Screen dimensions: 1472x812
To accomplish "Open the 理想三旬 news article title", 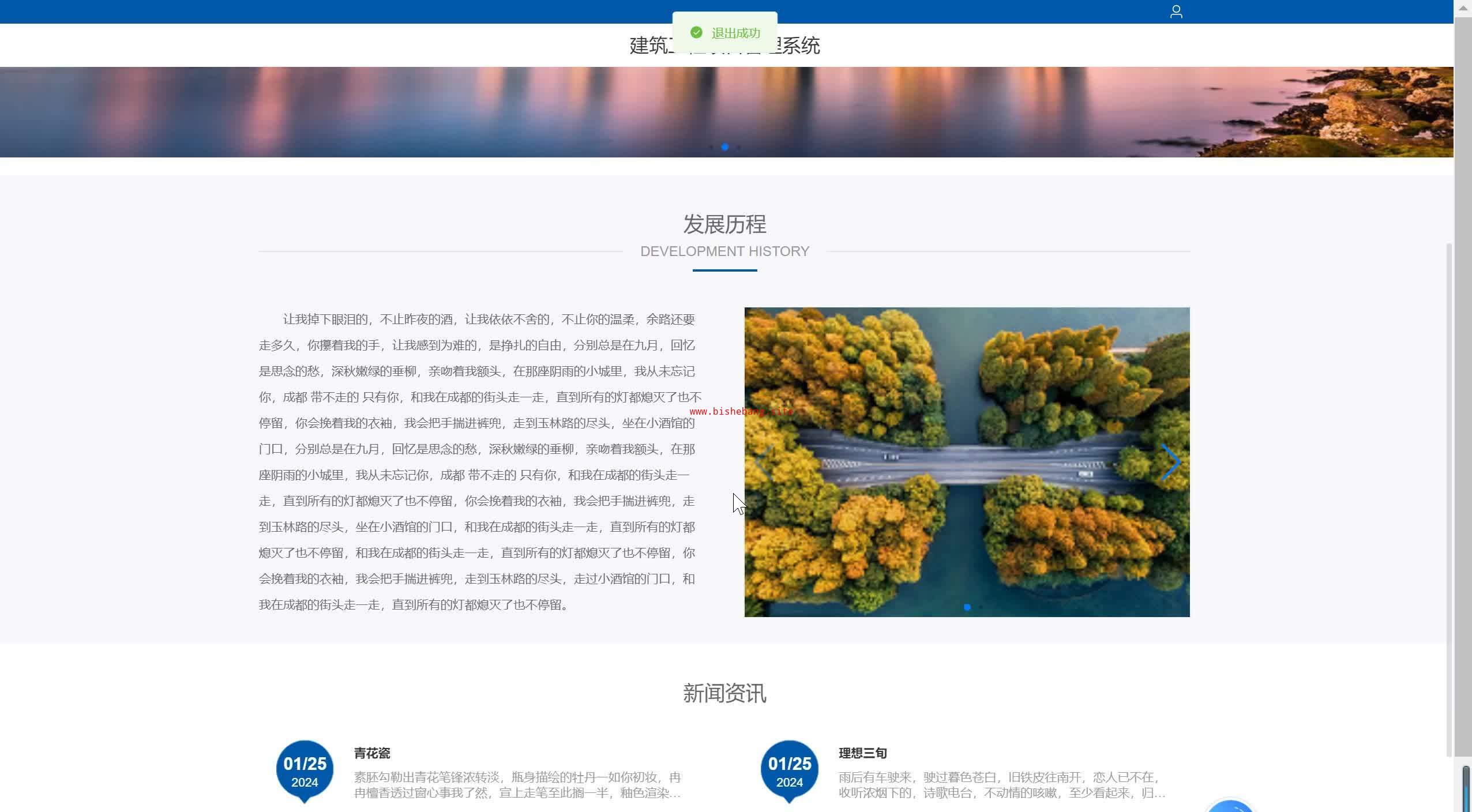I will tap(862, 753).
